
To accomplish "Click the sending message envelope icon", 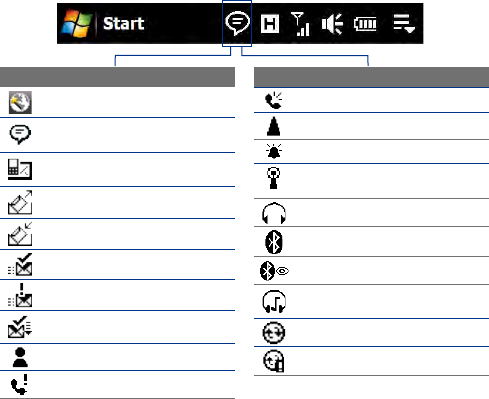I will [20, 202].
